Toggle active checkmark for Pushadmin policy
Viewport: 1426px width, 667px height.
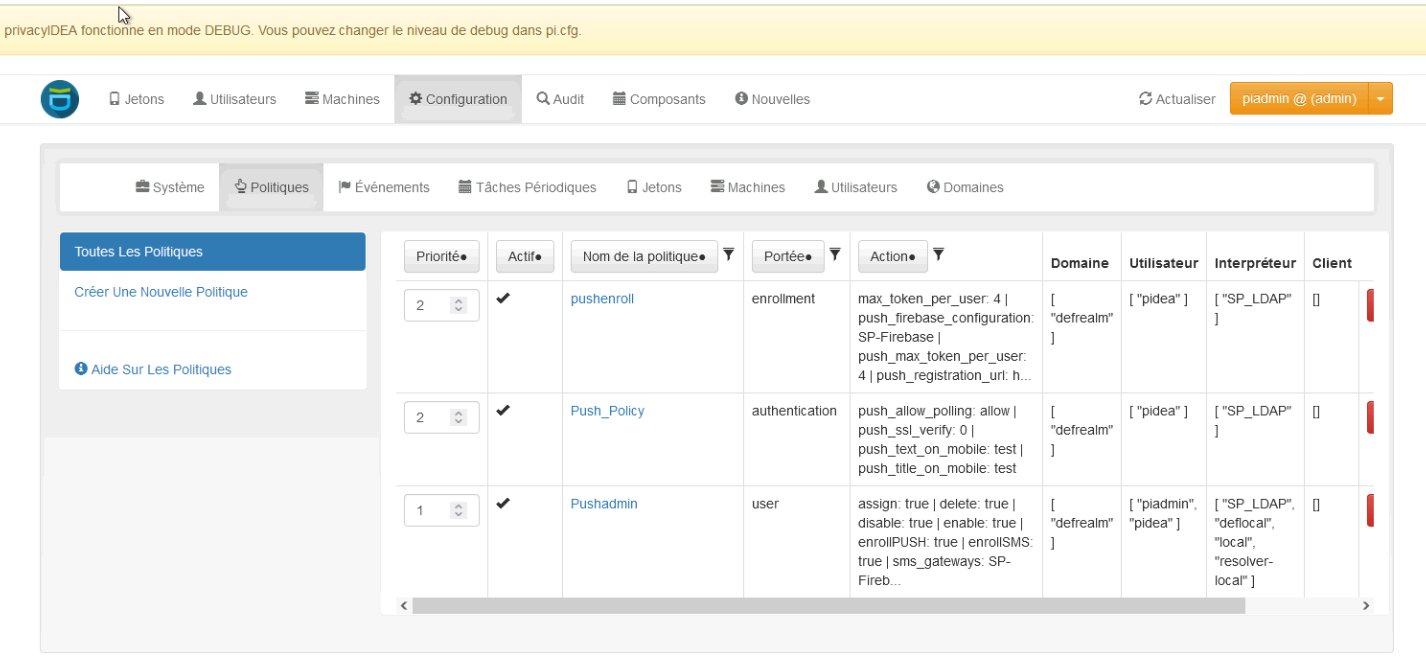(503, 503)
